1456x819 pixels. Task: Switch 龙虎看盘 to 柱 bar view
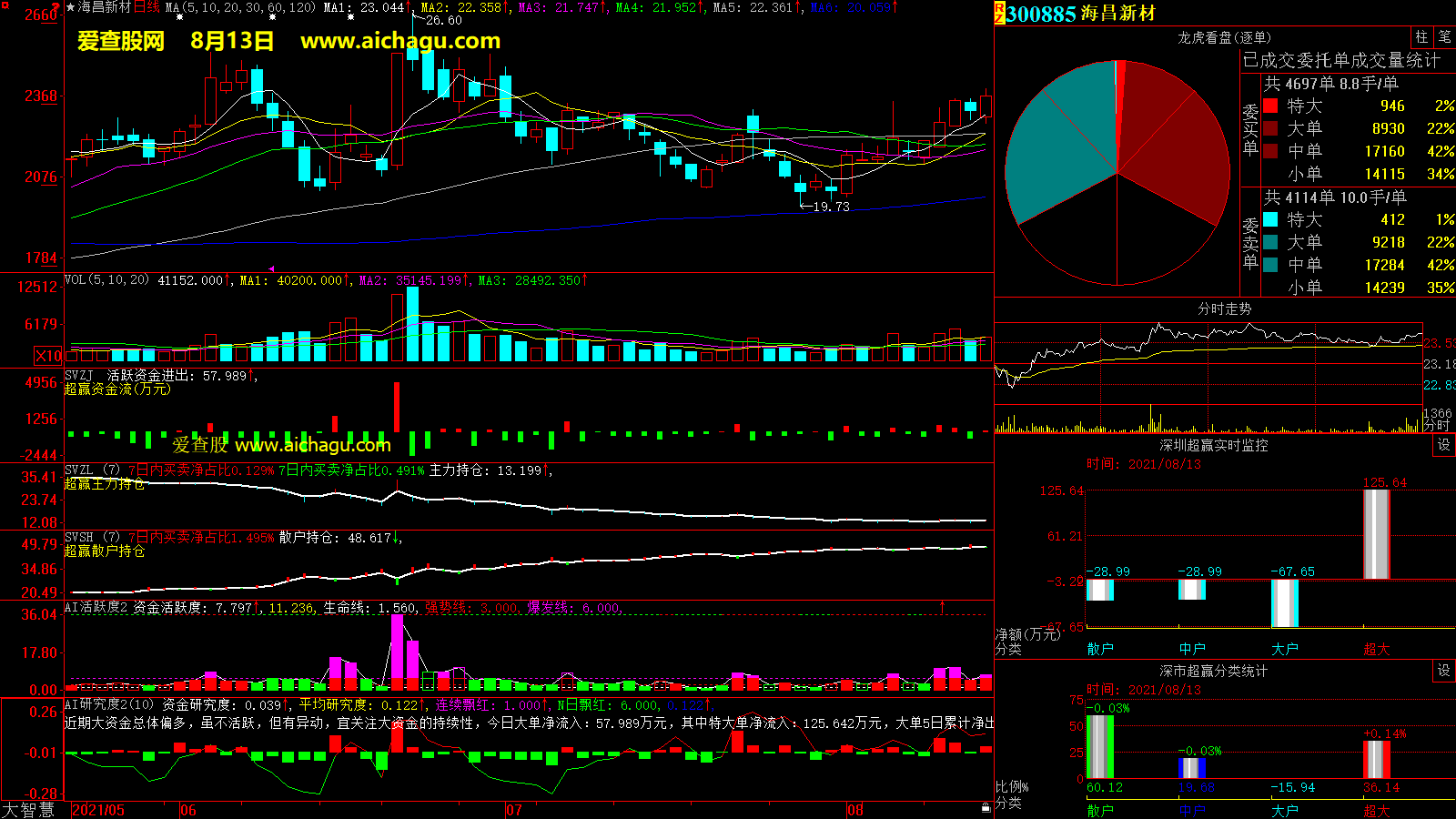point(1421,37)
